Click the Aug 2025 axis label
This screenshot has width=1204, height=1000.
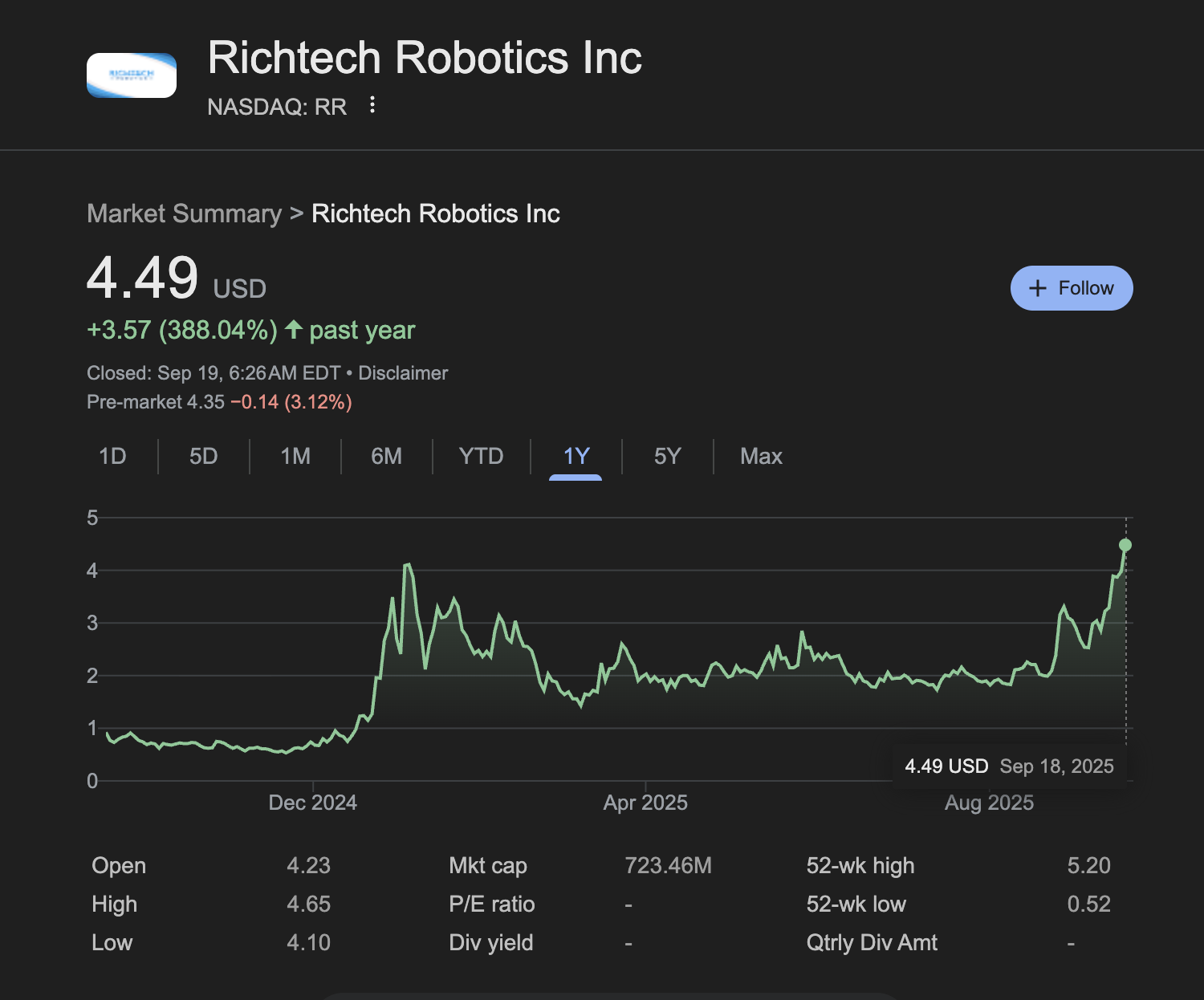tap(989, 803)
